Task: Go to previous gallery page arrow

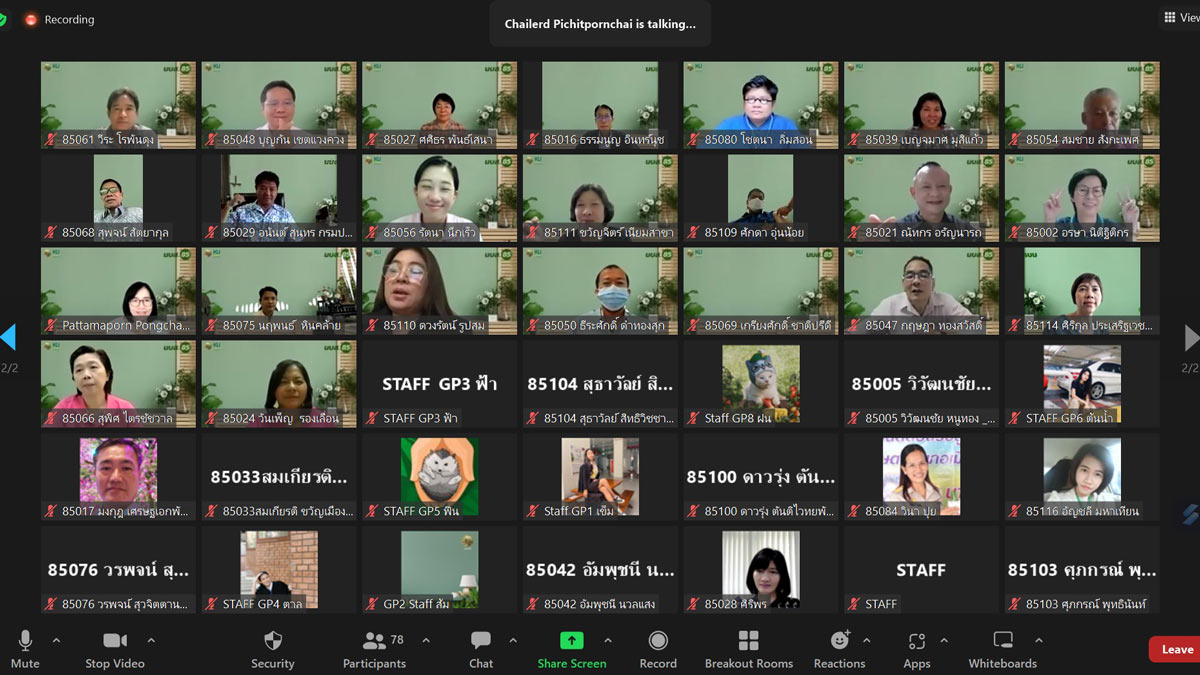Action: [8, 338]
